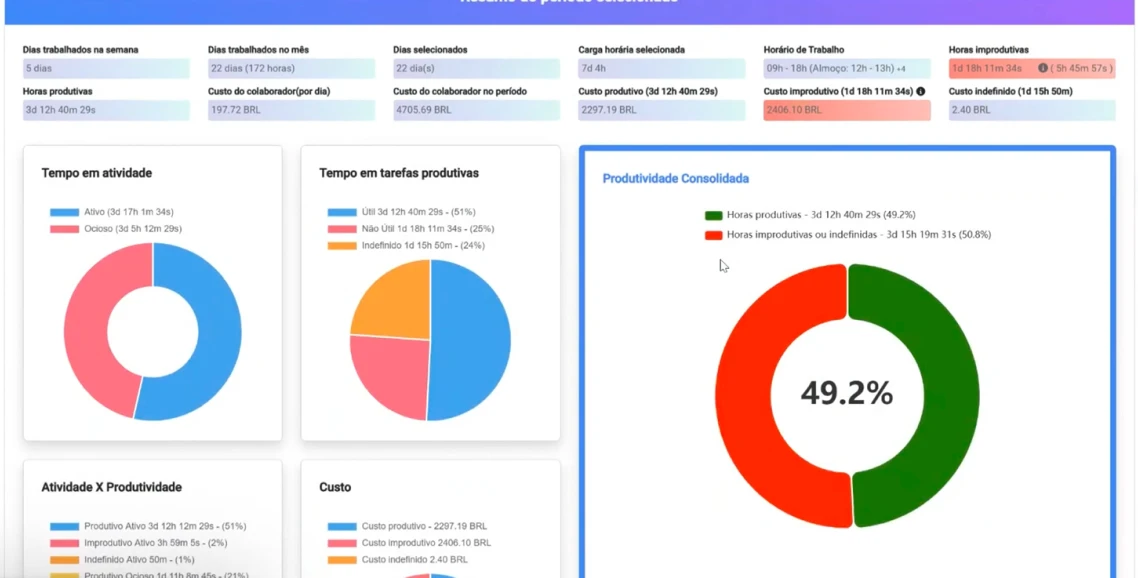Image resolution: width=1138 pixels, height=578 pixels.
Task: Toggle the blue Ativo legend swatch
Action: [65, 212]
